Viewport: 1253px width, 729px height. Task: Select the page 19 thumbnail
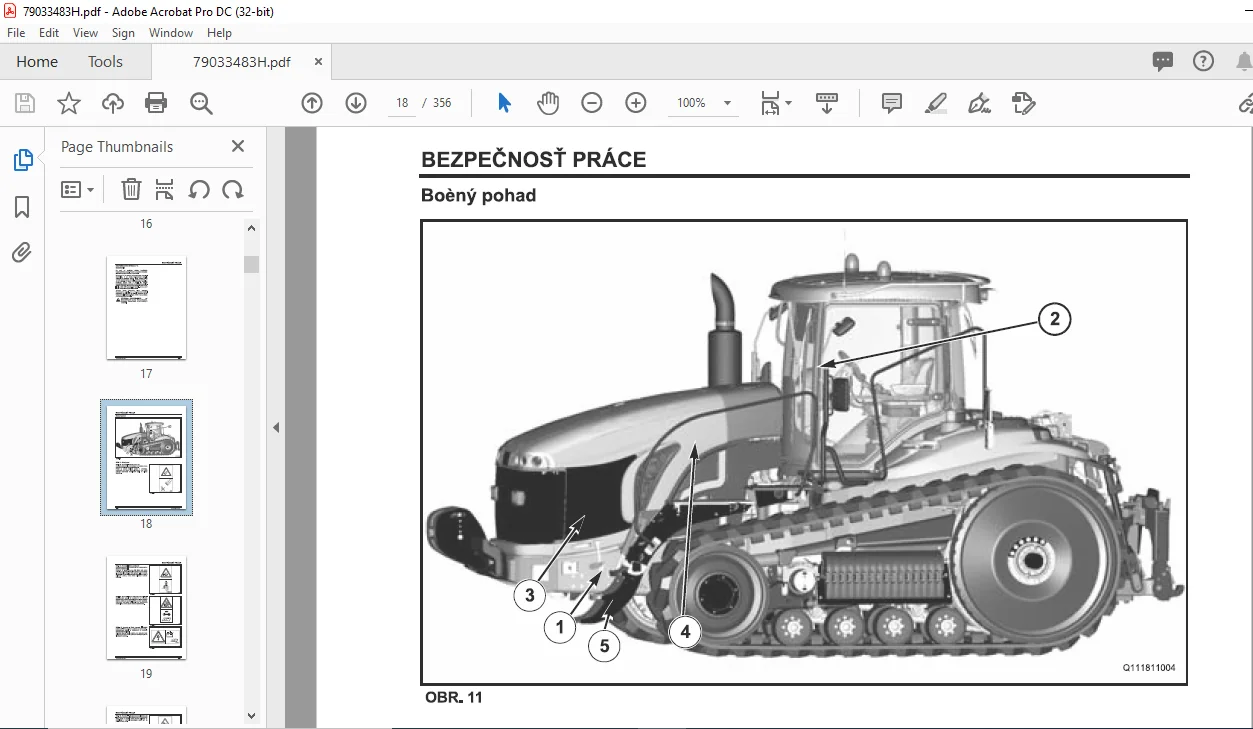tap(146, 608)
